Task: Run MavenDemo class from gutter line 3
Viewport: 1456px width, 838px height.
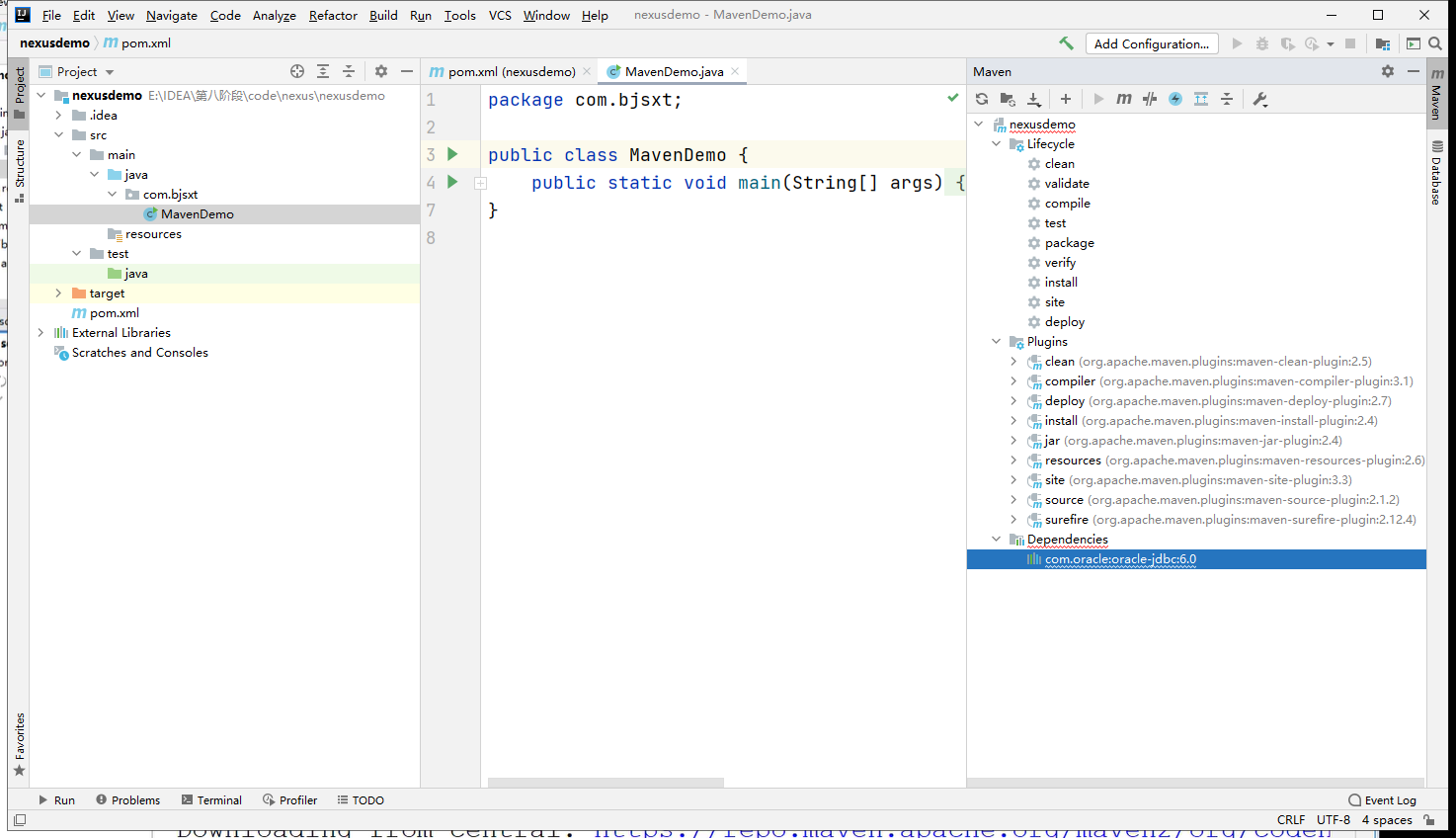Action: [x=452, y=154]
